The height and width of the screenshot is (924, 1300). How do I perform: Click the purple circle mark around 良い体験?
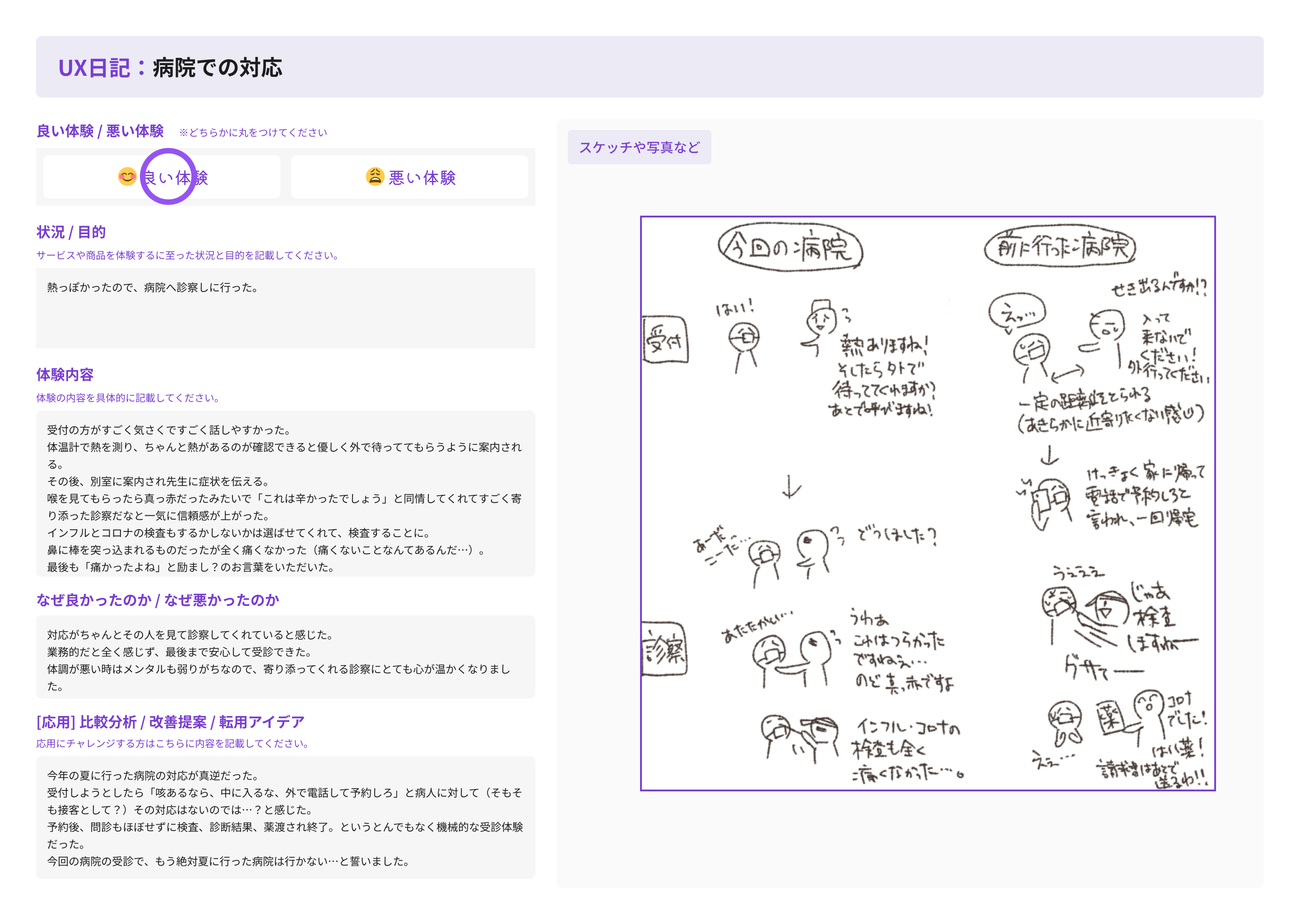(168, 177)
